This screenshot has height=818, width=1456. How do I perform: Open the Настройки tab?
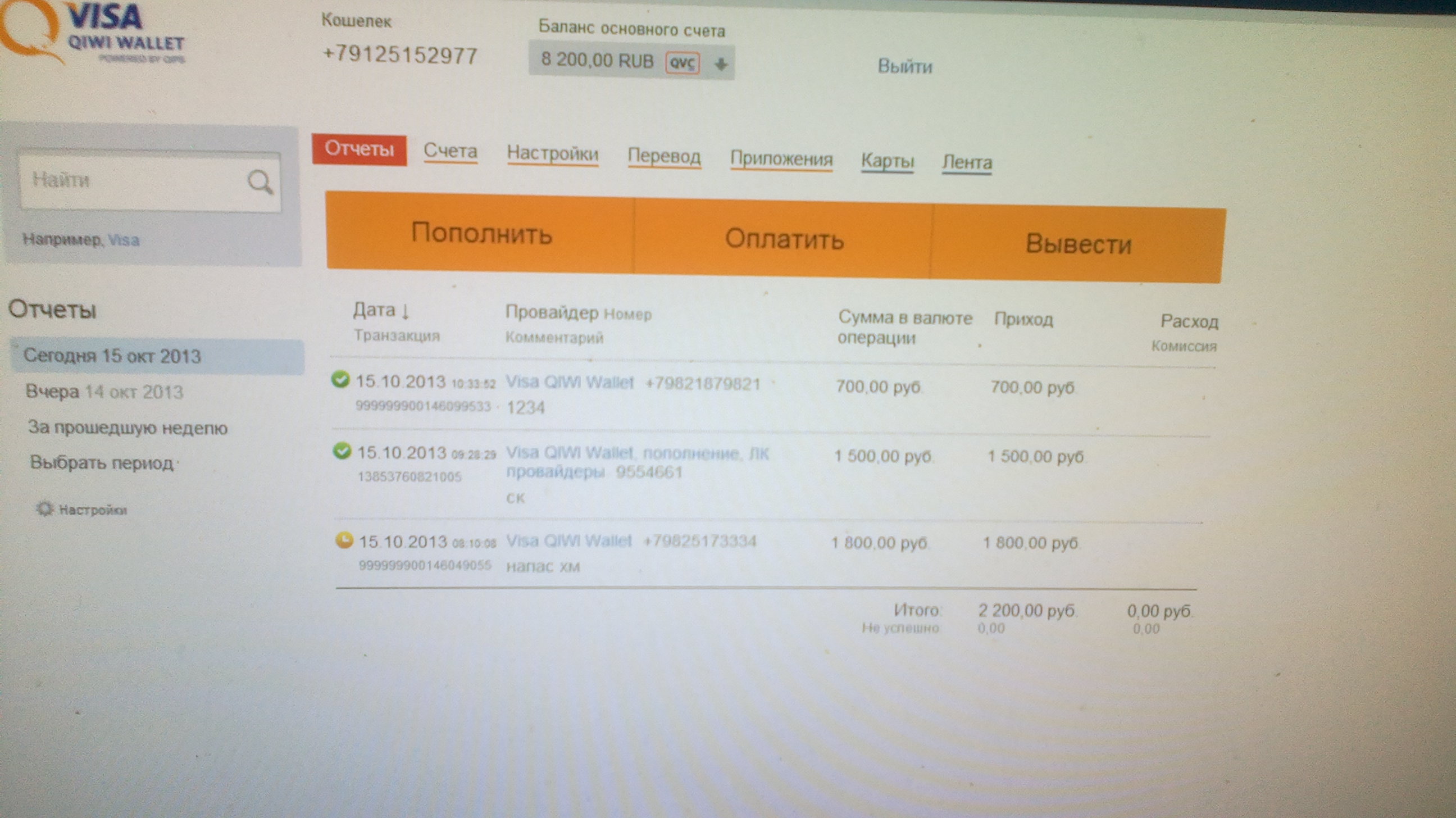(552, 154)
